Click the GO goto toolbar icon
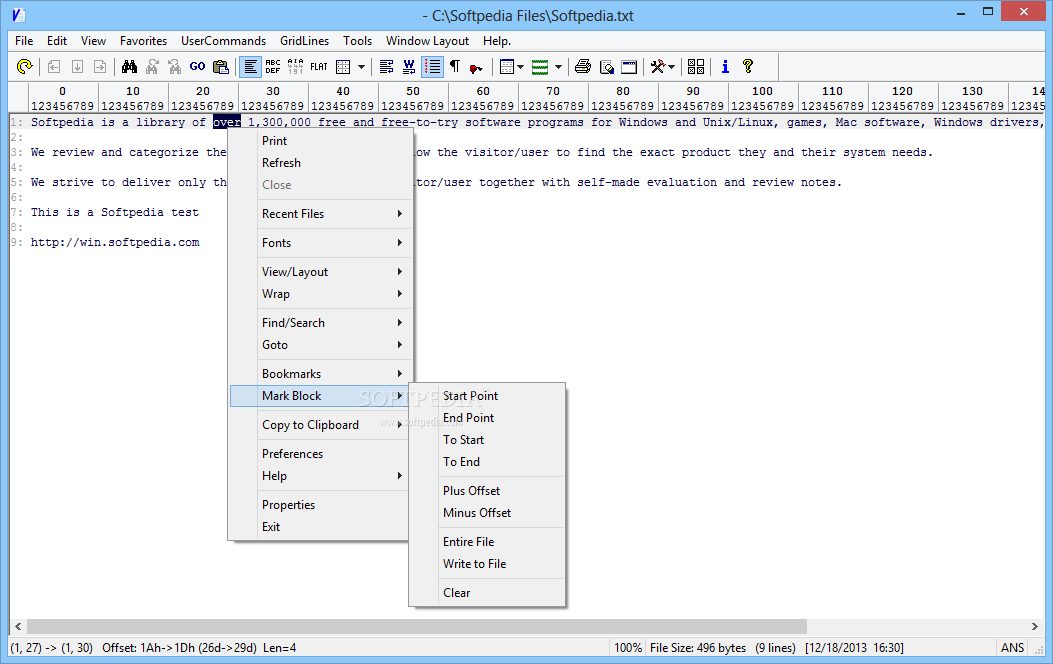Image resolution: width=1053 pixels, height=664 pixels. coord(197,66)
